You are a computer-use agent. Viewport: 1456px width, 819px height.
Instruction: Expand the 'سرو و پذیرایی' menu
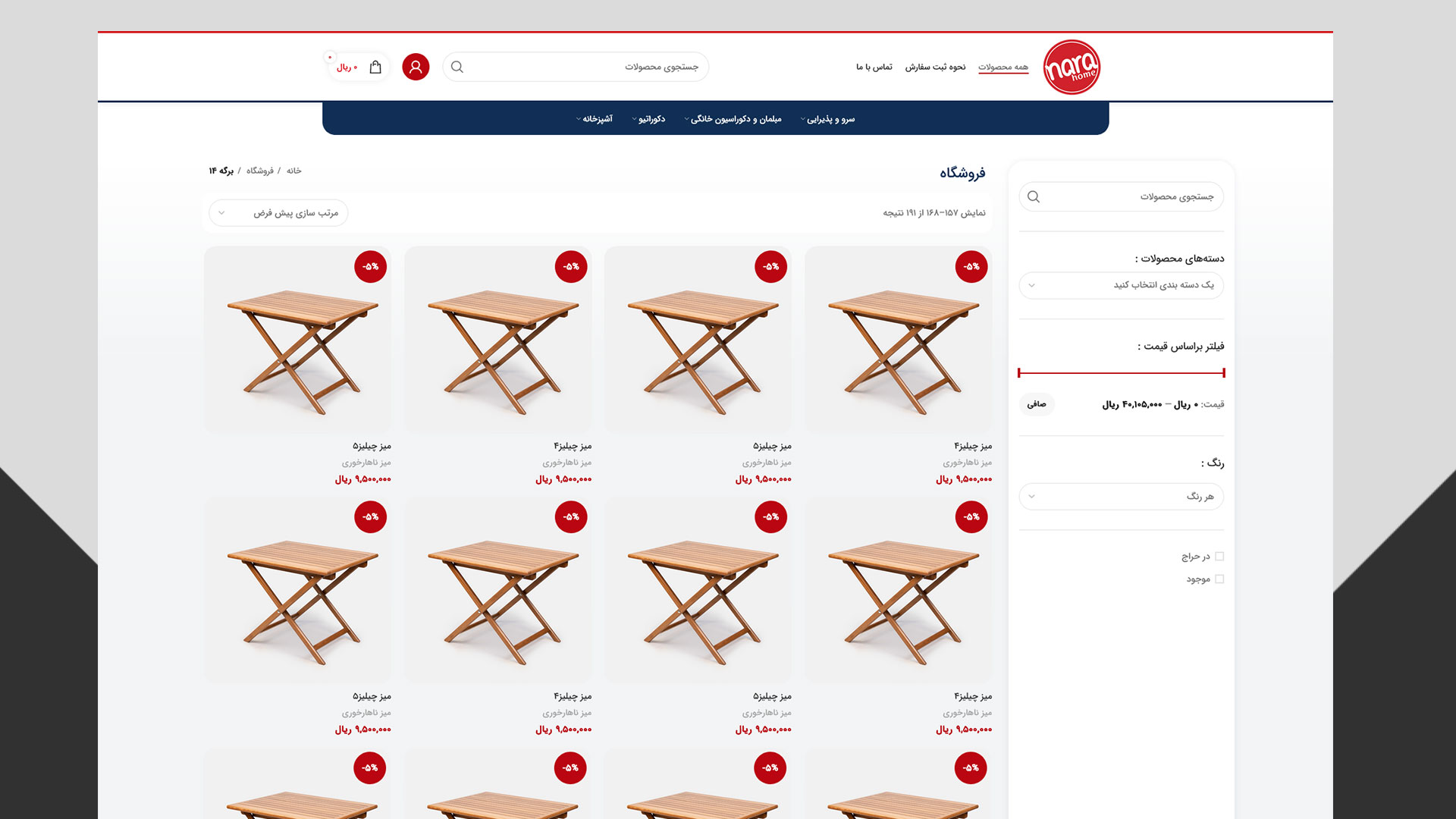pos(827,119)
